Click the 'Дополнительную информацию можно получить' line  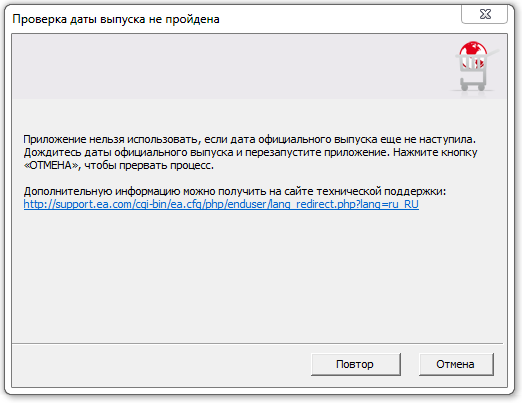234,191
